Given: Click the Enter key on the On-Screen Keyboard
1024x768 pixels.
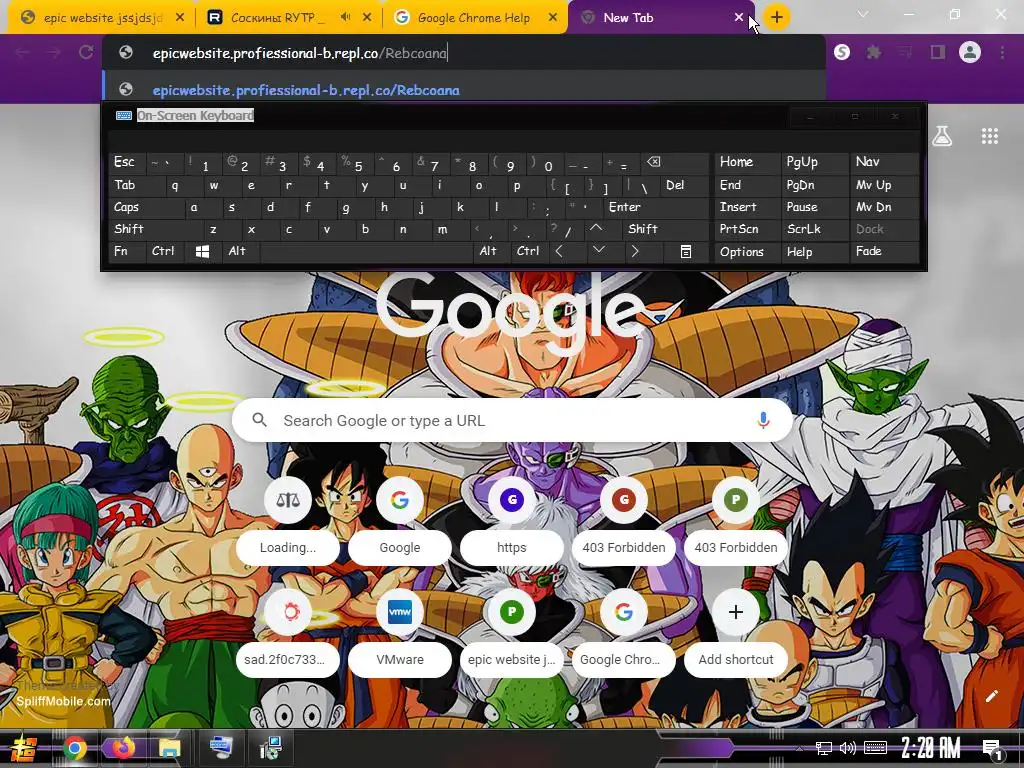Looking at the screenshot, I should click(656, 207).
